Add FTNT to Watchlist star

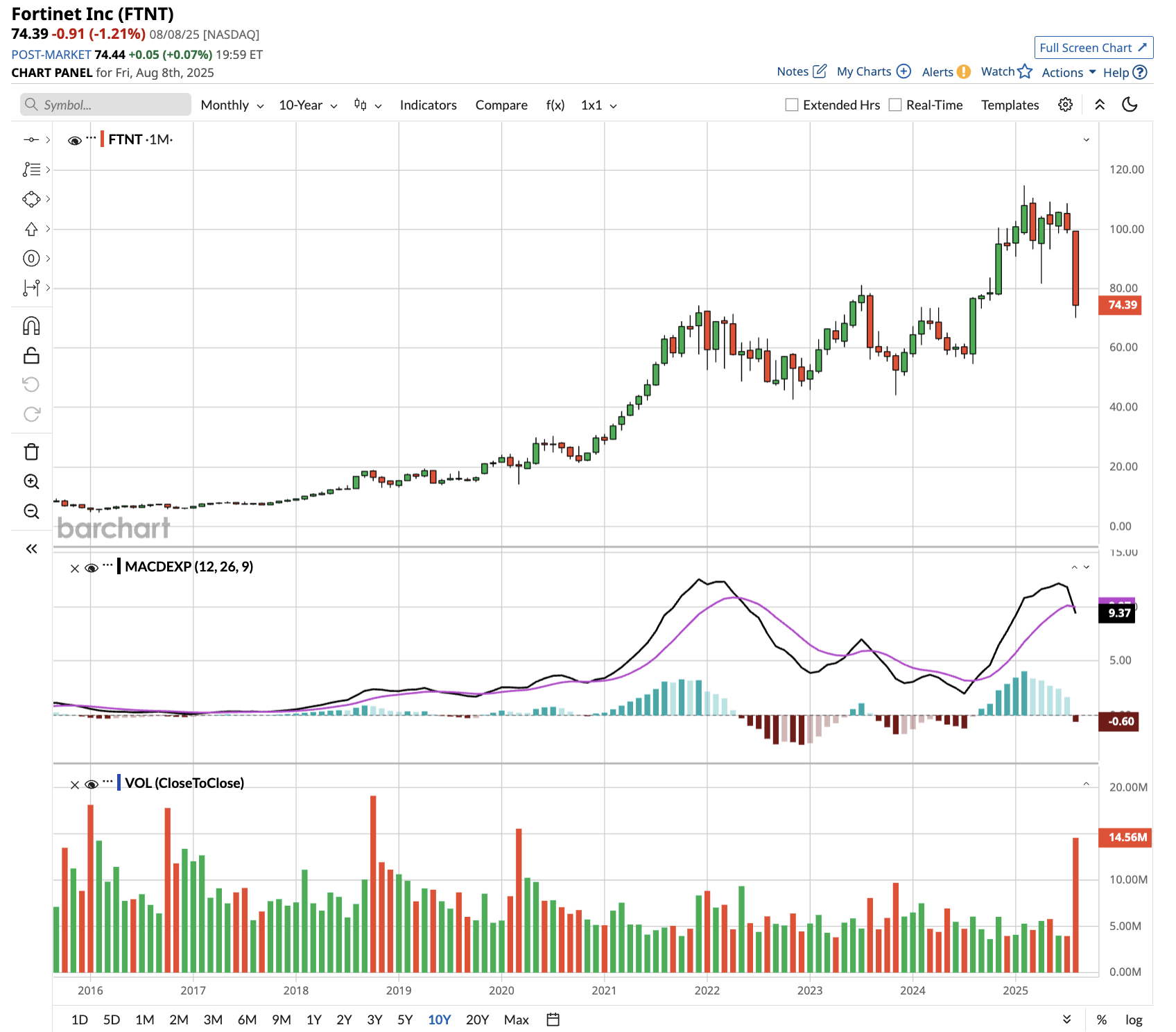pyautogui.click(x=1007, y=71)
